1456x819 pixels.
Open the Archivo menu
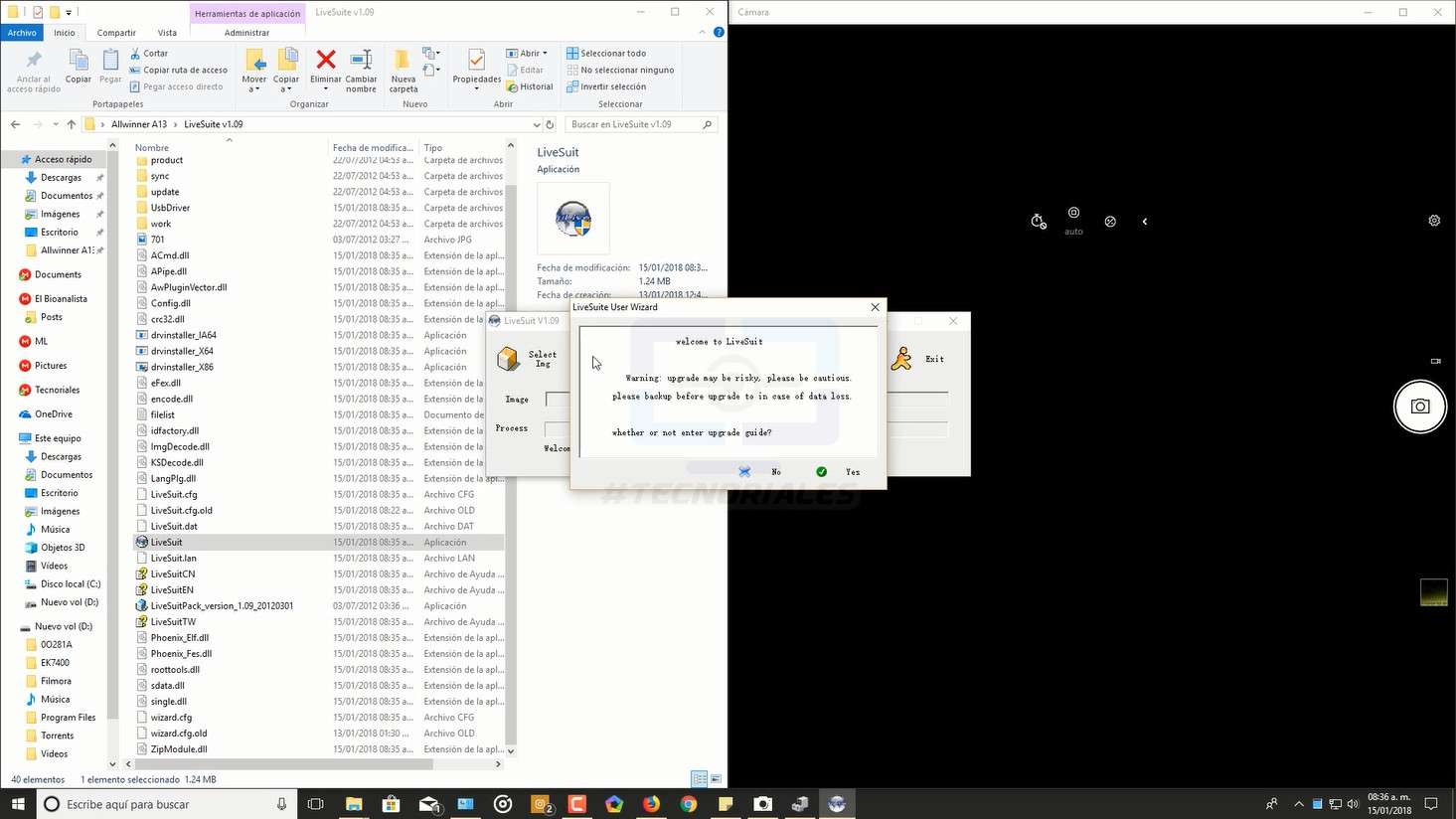(22, 33)
